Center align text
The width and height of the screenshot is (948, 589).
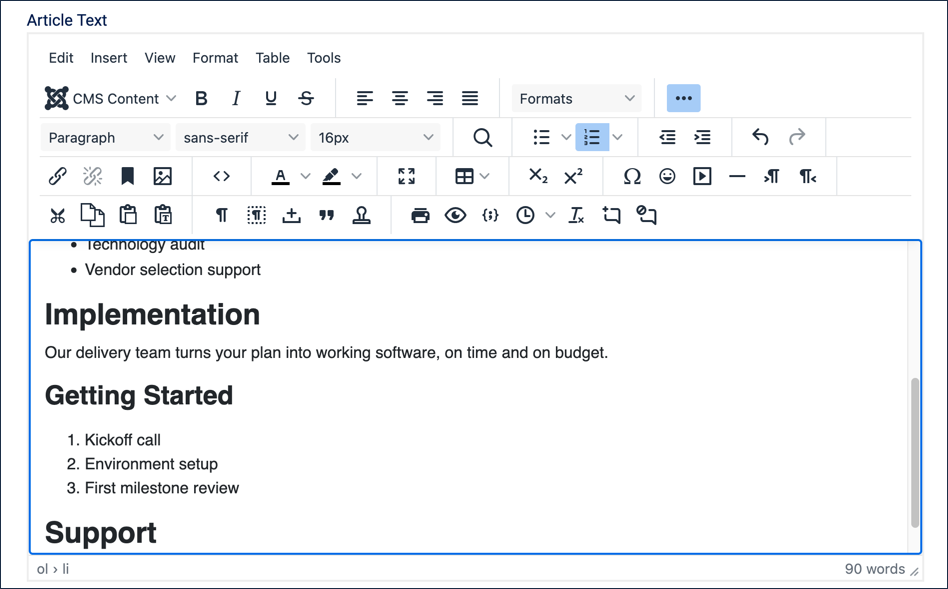point(400,99)
